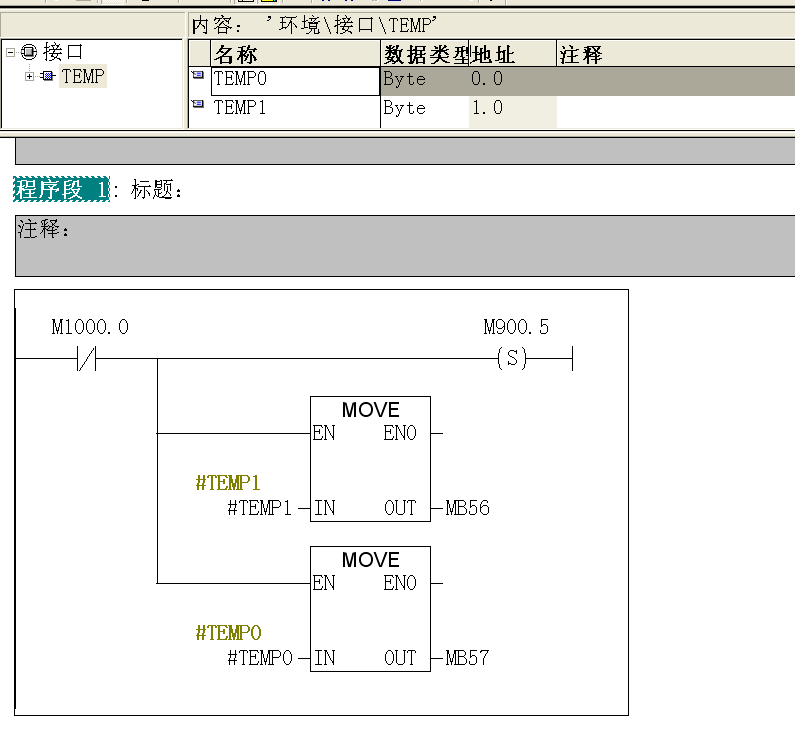Viewport: 795px width, 740px height.
Task: Click the 内容 path header text
Action: coord(314,25)
